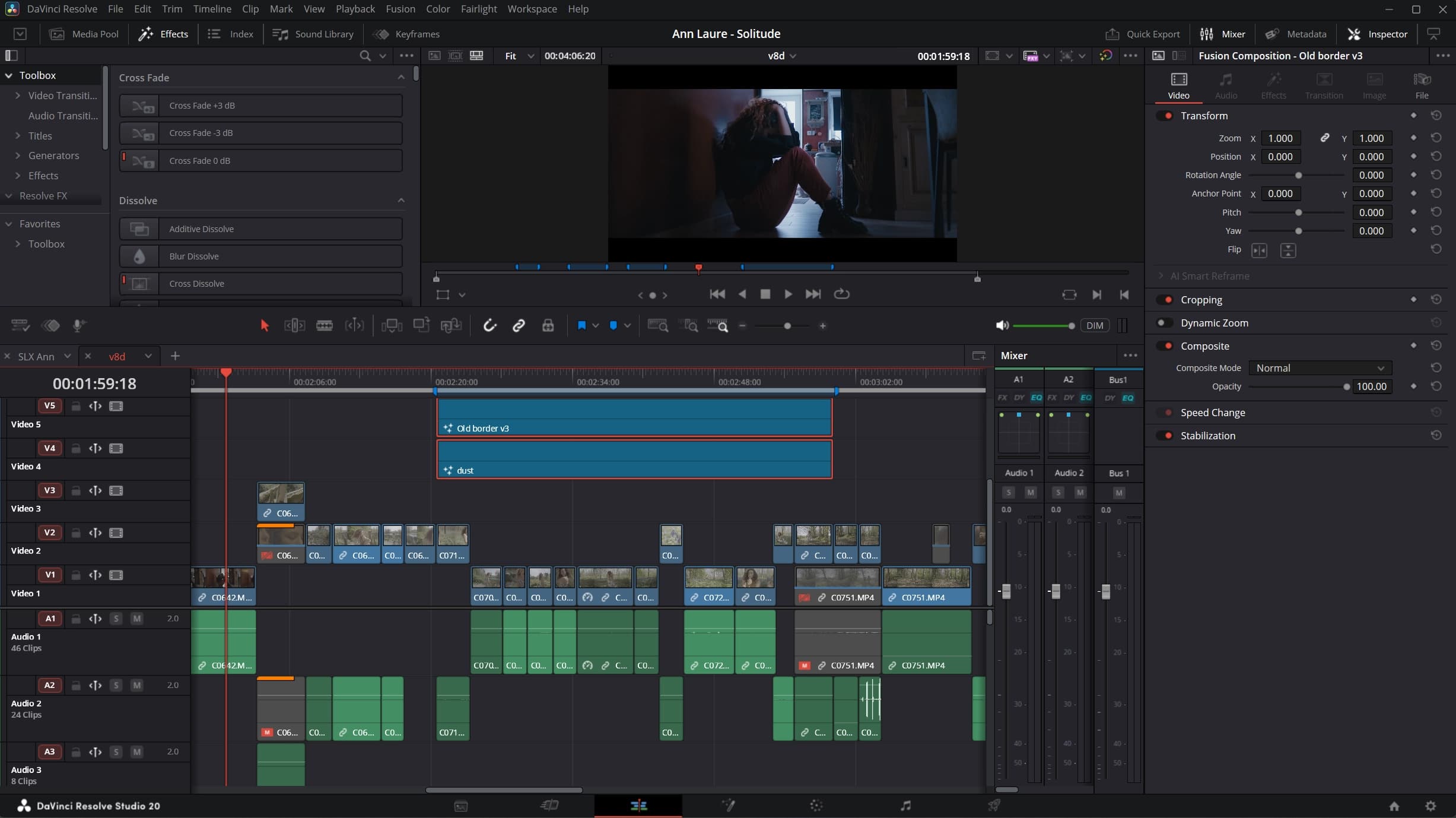Flip image horizontally in Inspector

click(x=1259, y=251)
